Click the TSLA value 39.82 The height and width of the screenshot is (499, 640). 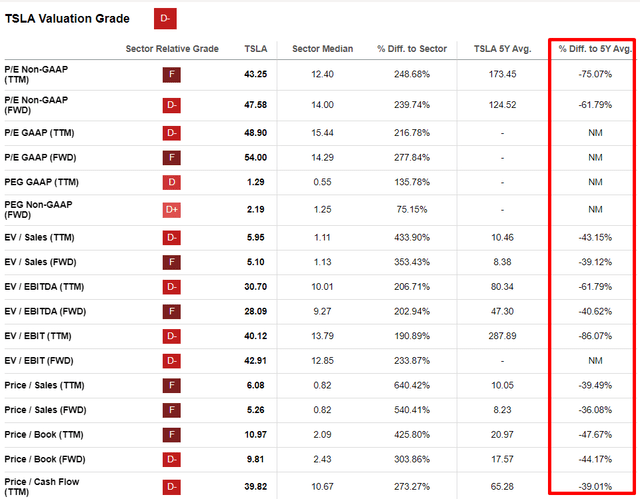tap(256, 487)
